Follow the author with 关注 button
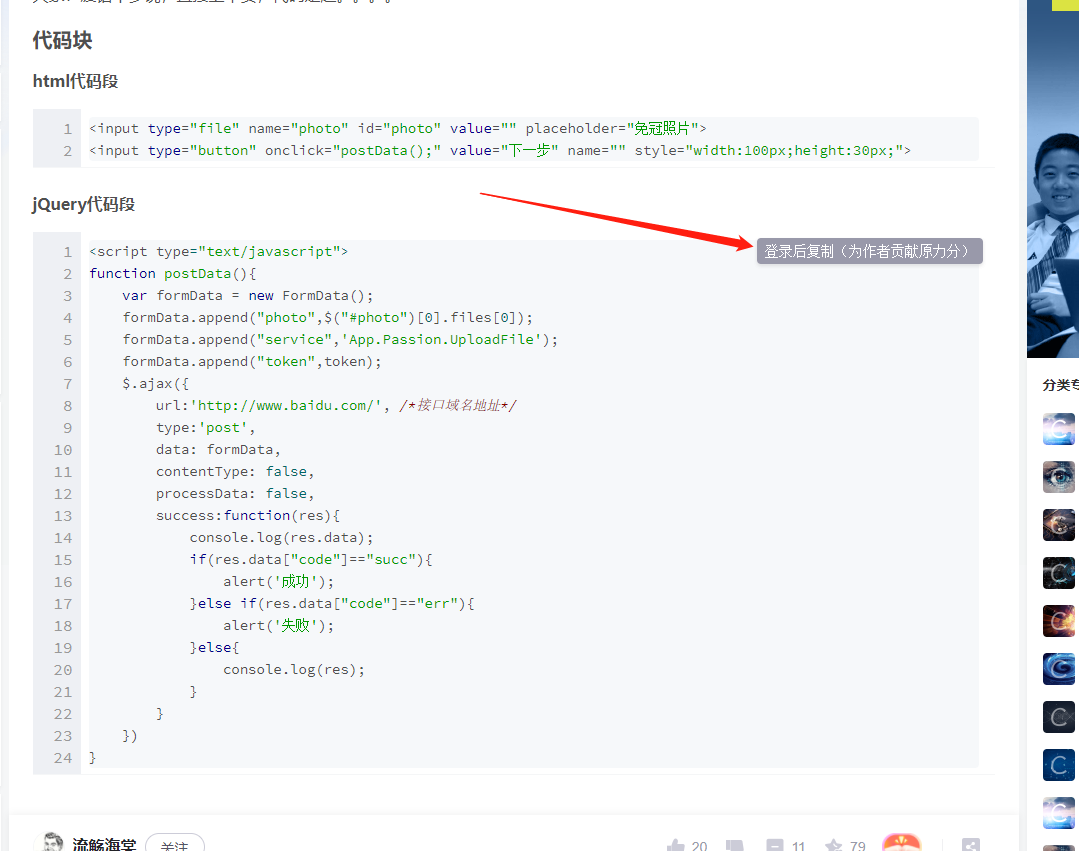The width and height of the screenshot is (1079, 851). pyautogui.click(x=175, y=845)
